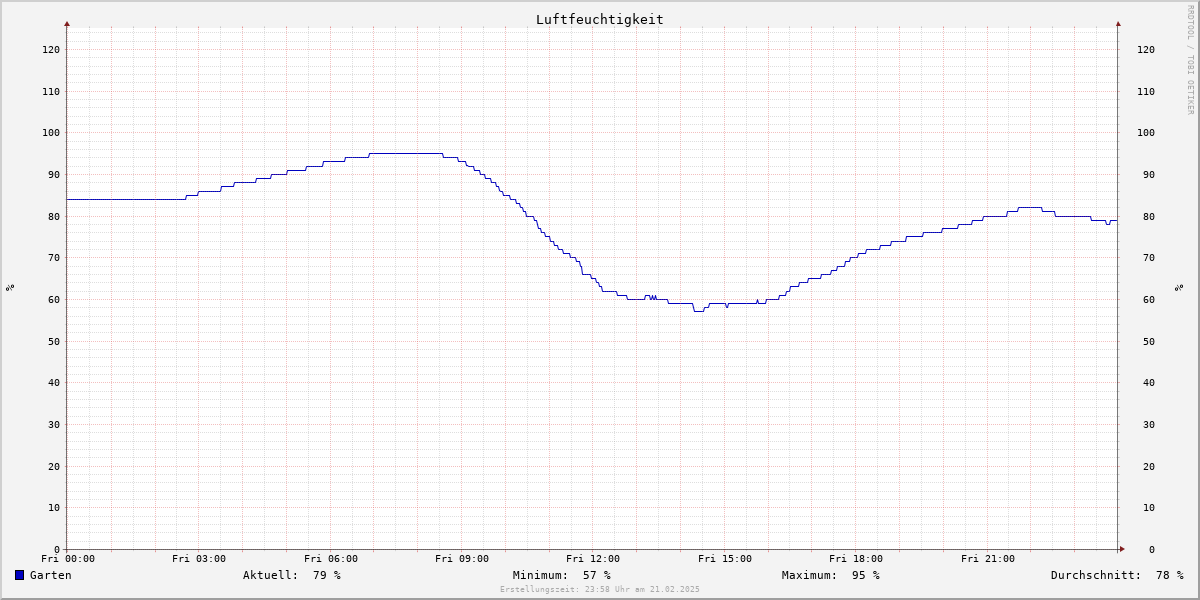
Task: Click the 30 label on right axis
Action: point(1149,424)
